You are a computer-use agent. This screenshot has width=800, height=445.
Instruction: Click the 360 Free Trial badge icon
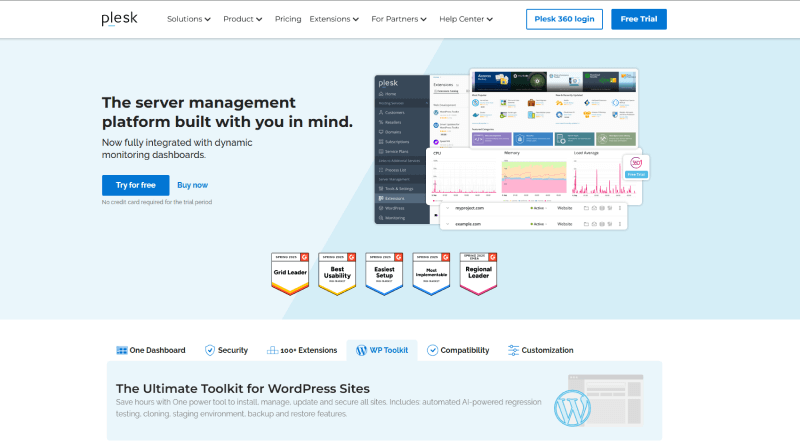[636, 166]
